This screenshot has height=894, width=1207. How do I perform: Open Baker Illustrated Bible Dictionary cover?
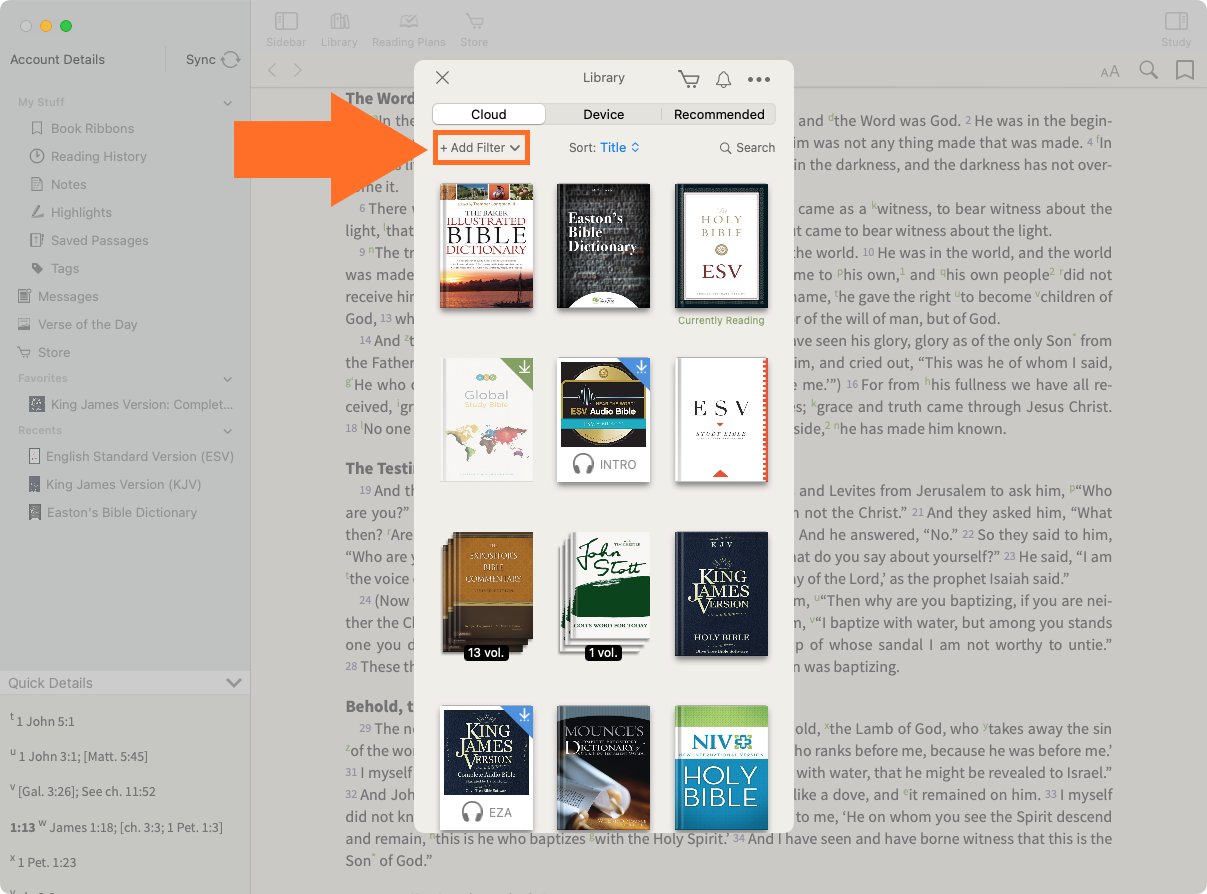486,245
